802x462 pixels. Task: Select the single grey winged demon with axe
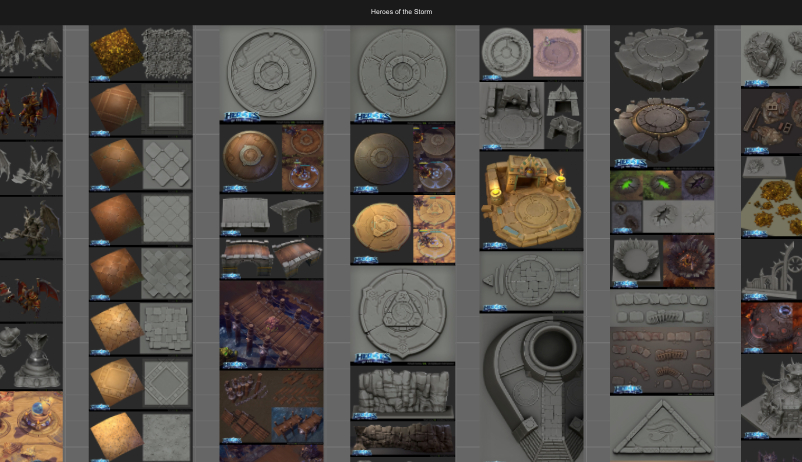point(31,228)
